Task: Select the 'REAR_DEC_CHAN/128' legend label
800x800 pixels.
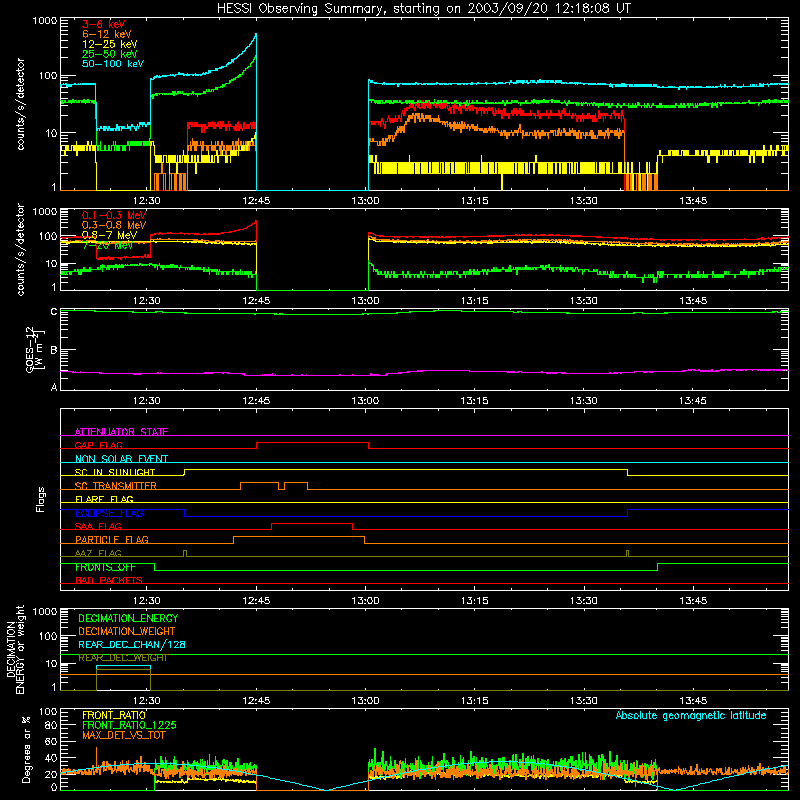Action: tap(132, 644)
